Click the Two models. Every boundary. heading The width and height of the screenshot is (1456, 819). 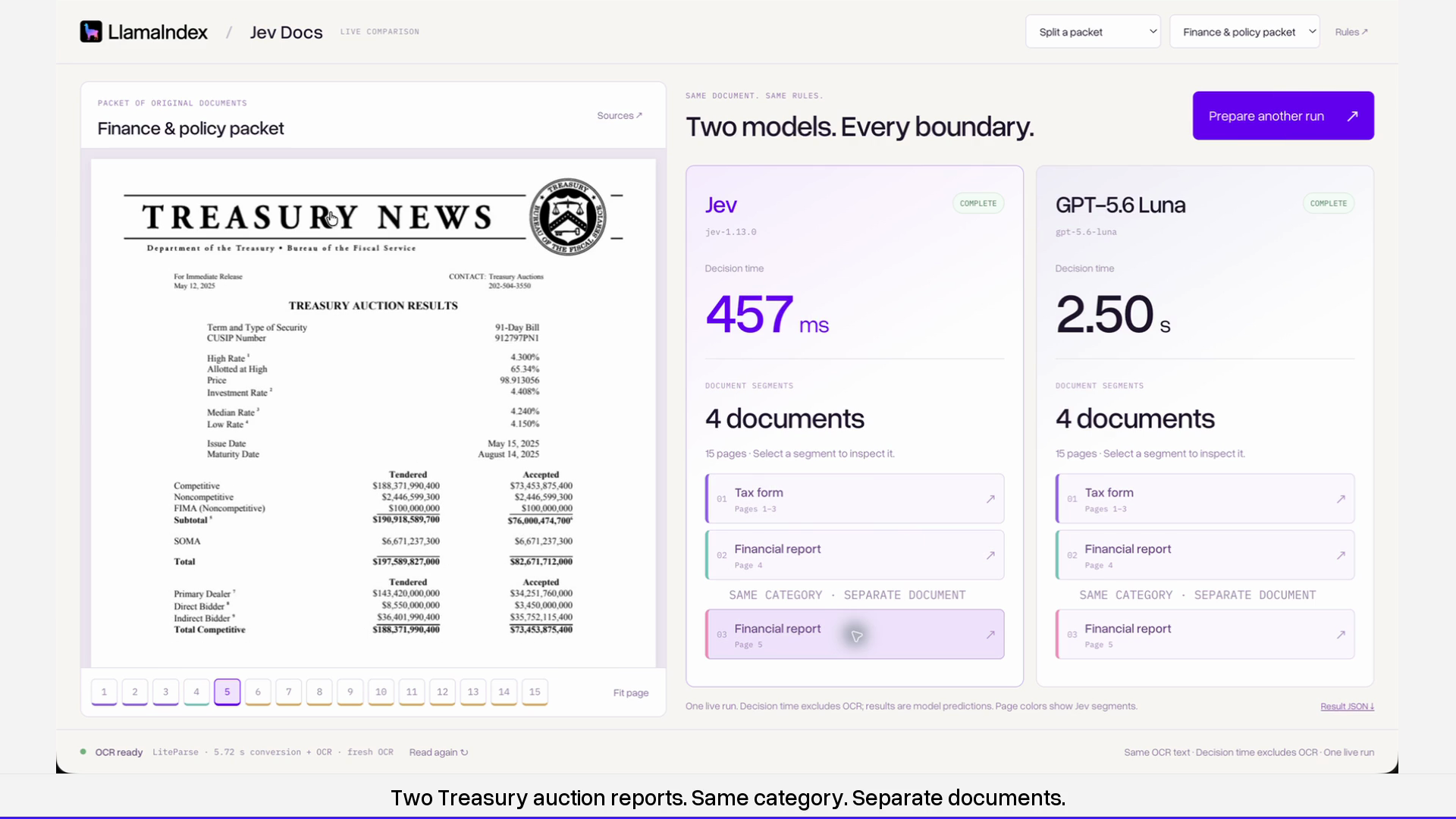tap(859, 127)
